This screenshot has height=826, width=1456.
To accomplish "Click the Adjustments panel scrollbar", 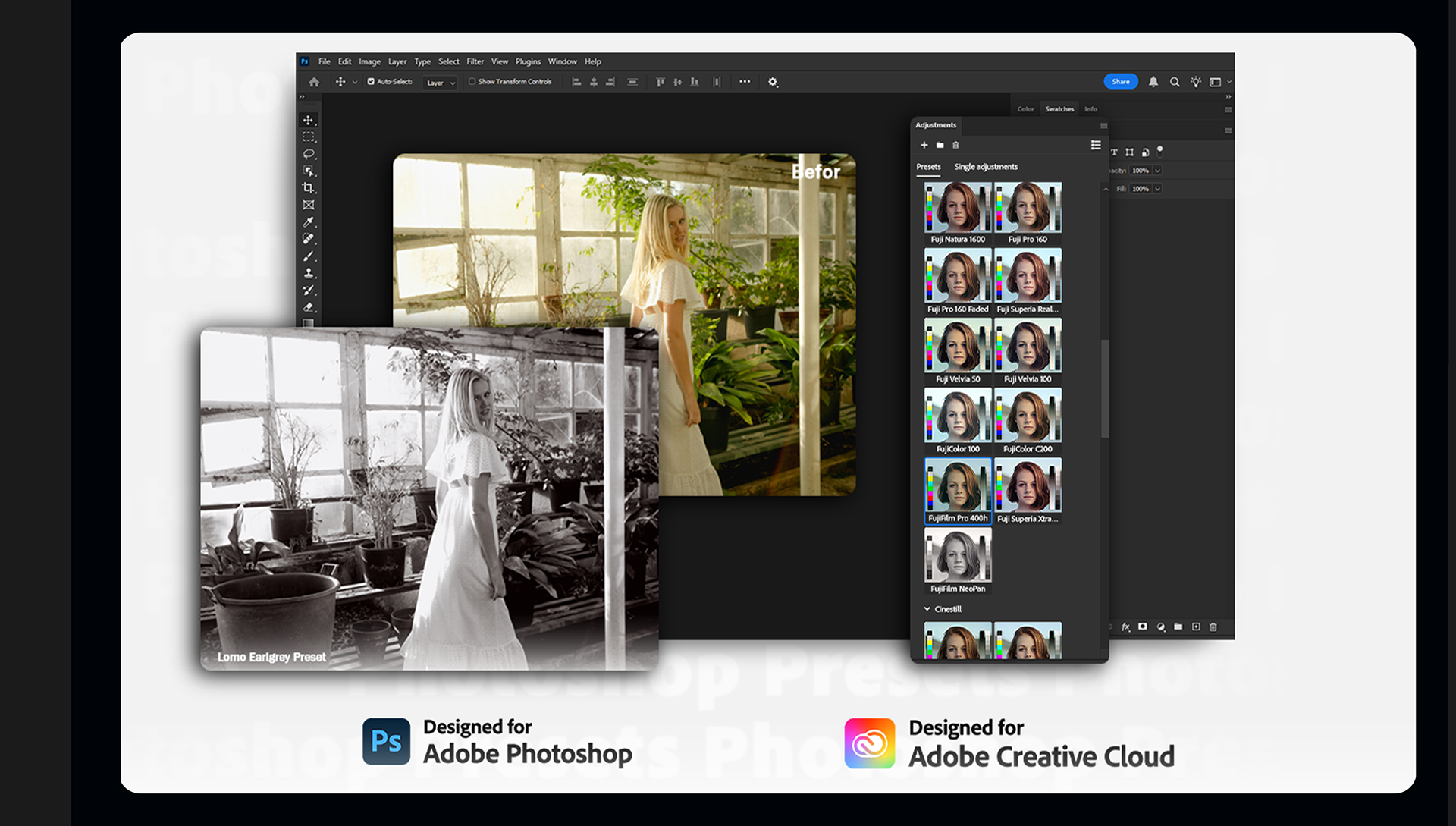I will [x=1105, y=388].
